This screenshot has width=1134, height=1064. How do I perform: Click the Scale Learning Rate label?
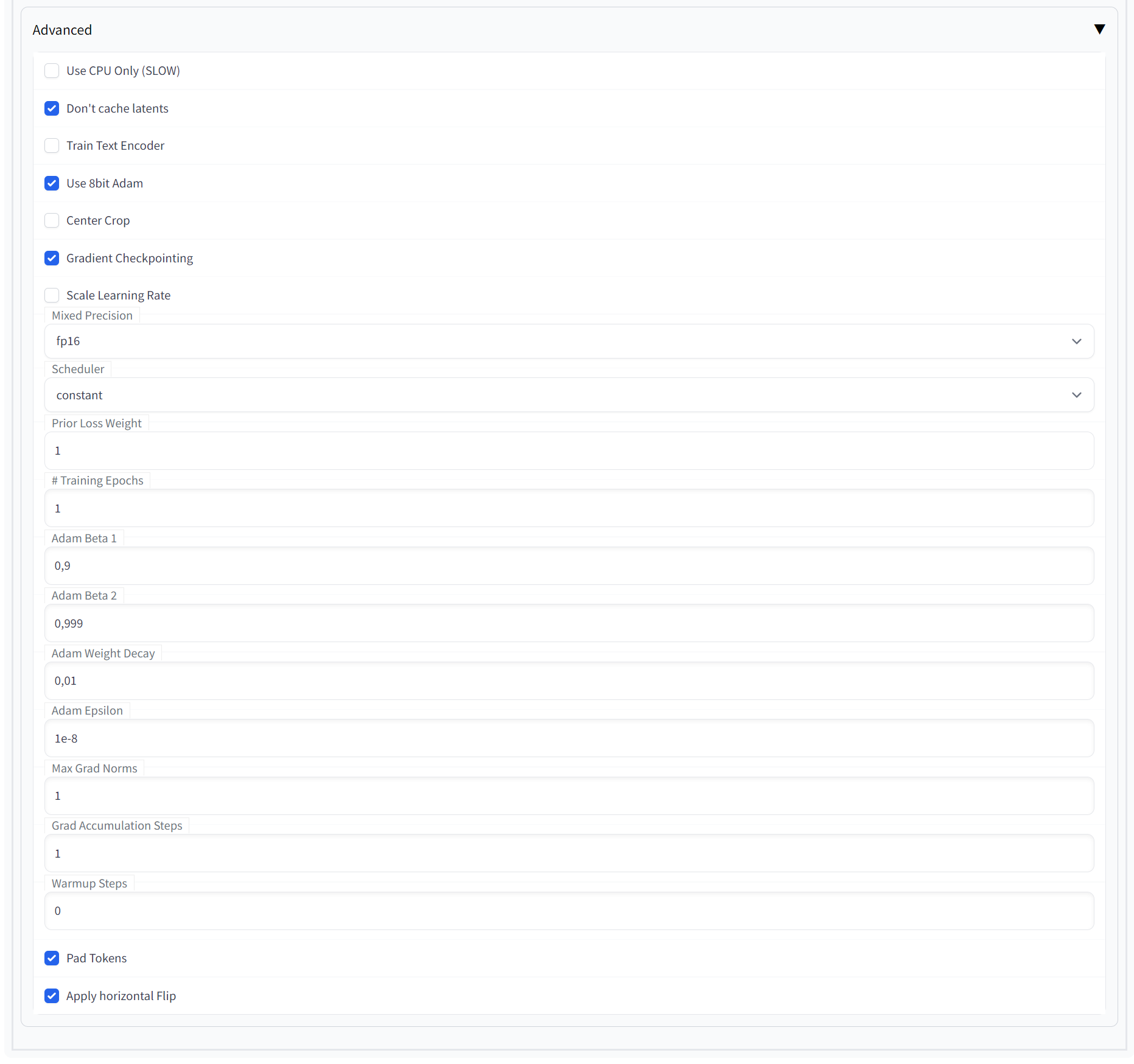click(119, 295)
